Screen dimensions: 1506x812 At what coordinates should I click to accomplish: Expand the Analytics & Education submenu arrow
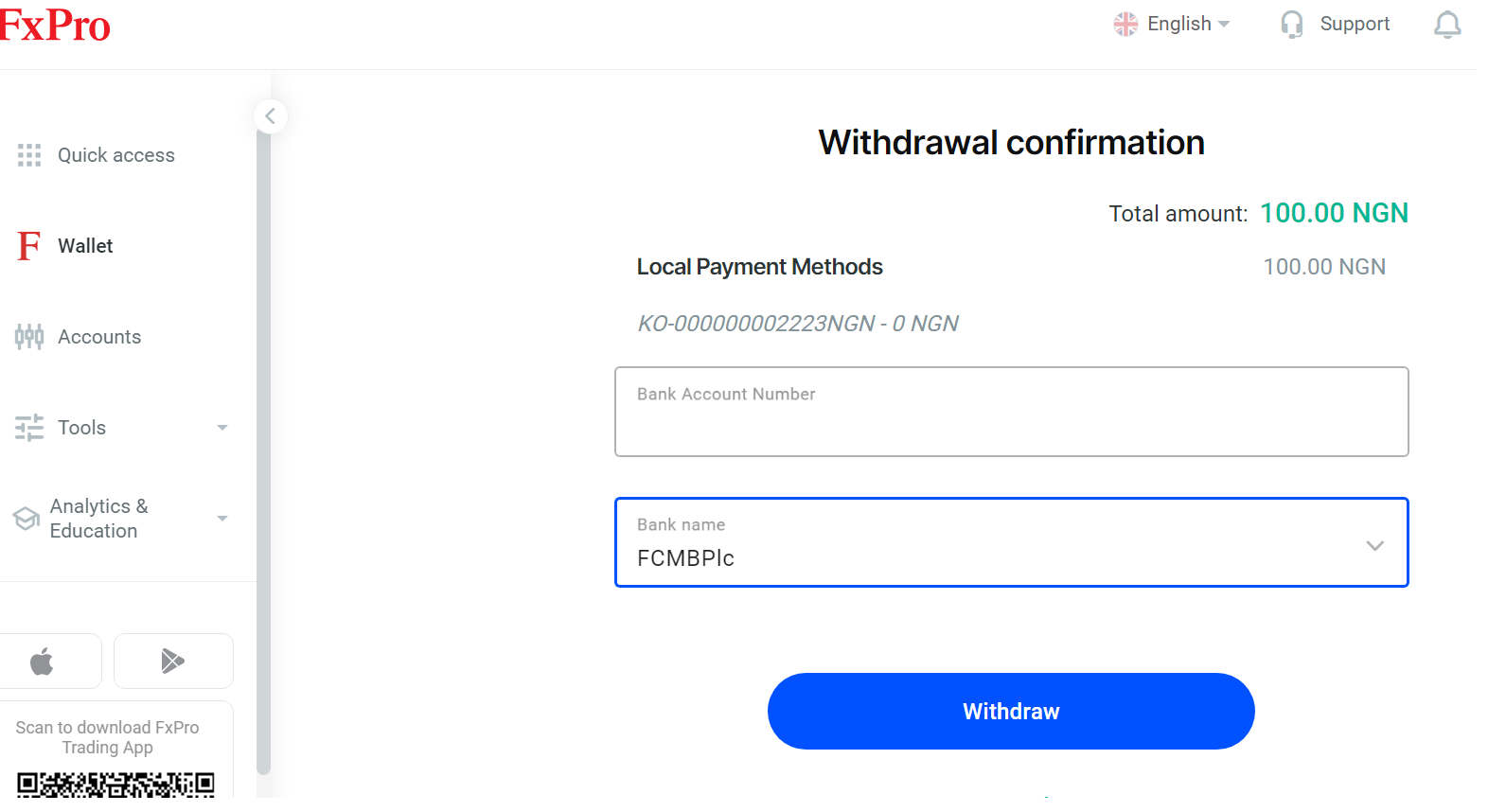(222, 519)
